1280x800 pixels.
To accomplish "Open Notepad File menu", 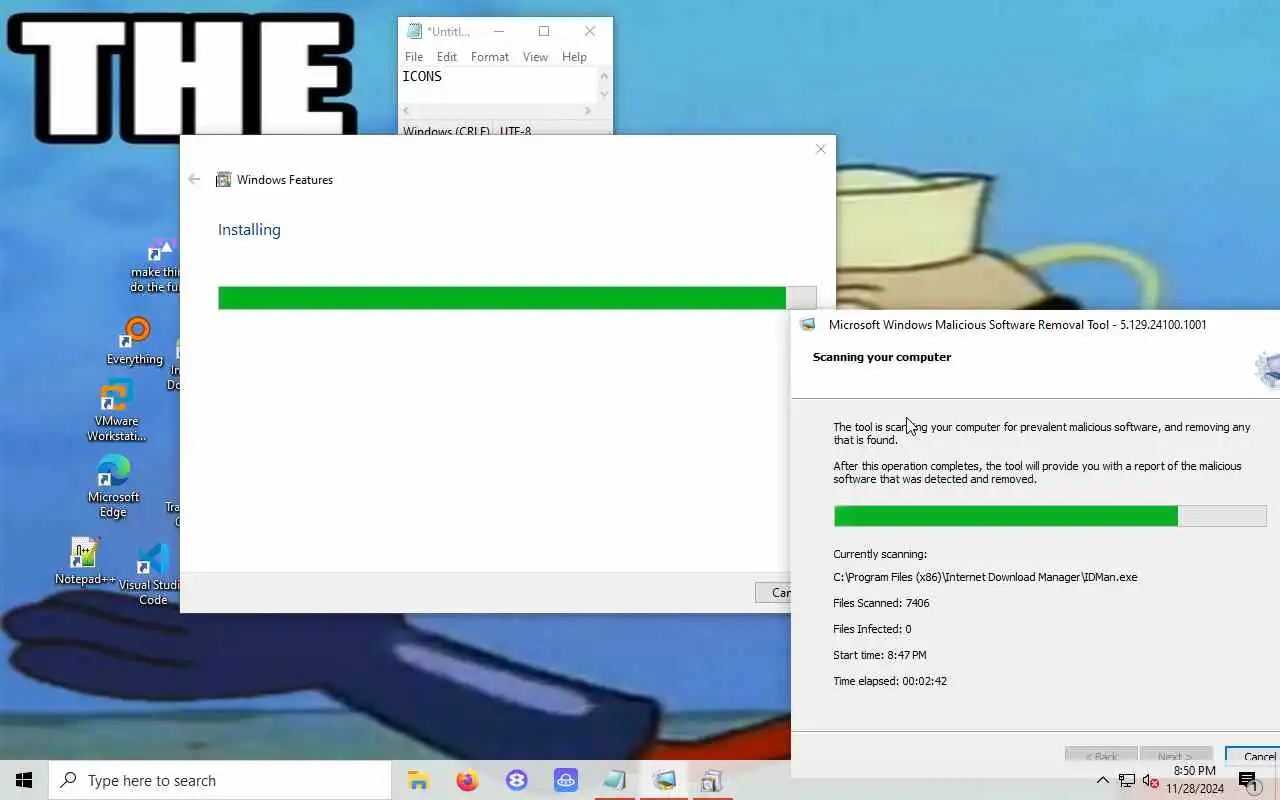I will pos(414,57).
